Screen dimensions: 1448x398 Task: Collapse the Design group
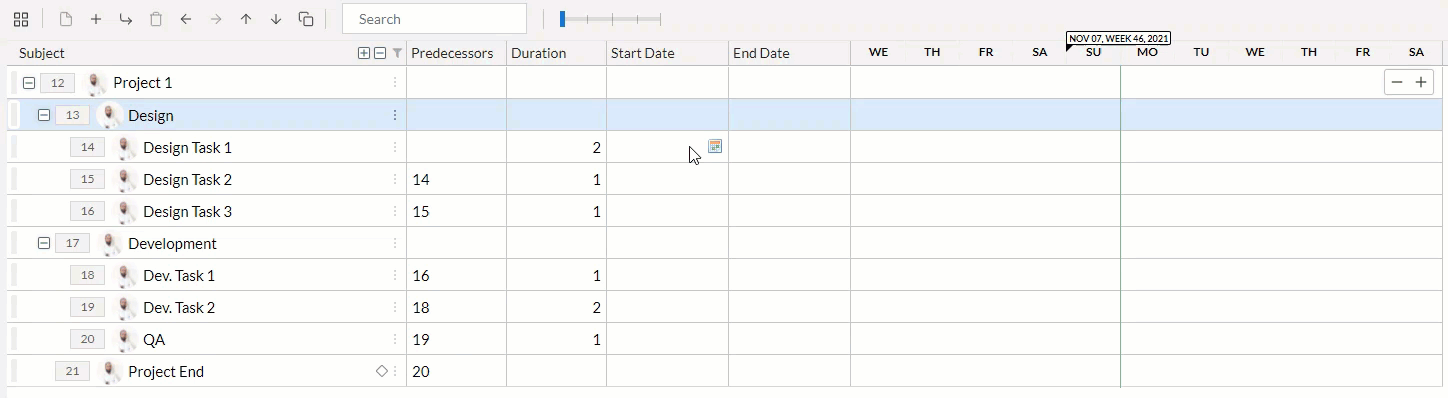pos(44,115)
